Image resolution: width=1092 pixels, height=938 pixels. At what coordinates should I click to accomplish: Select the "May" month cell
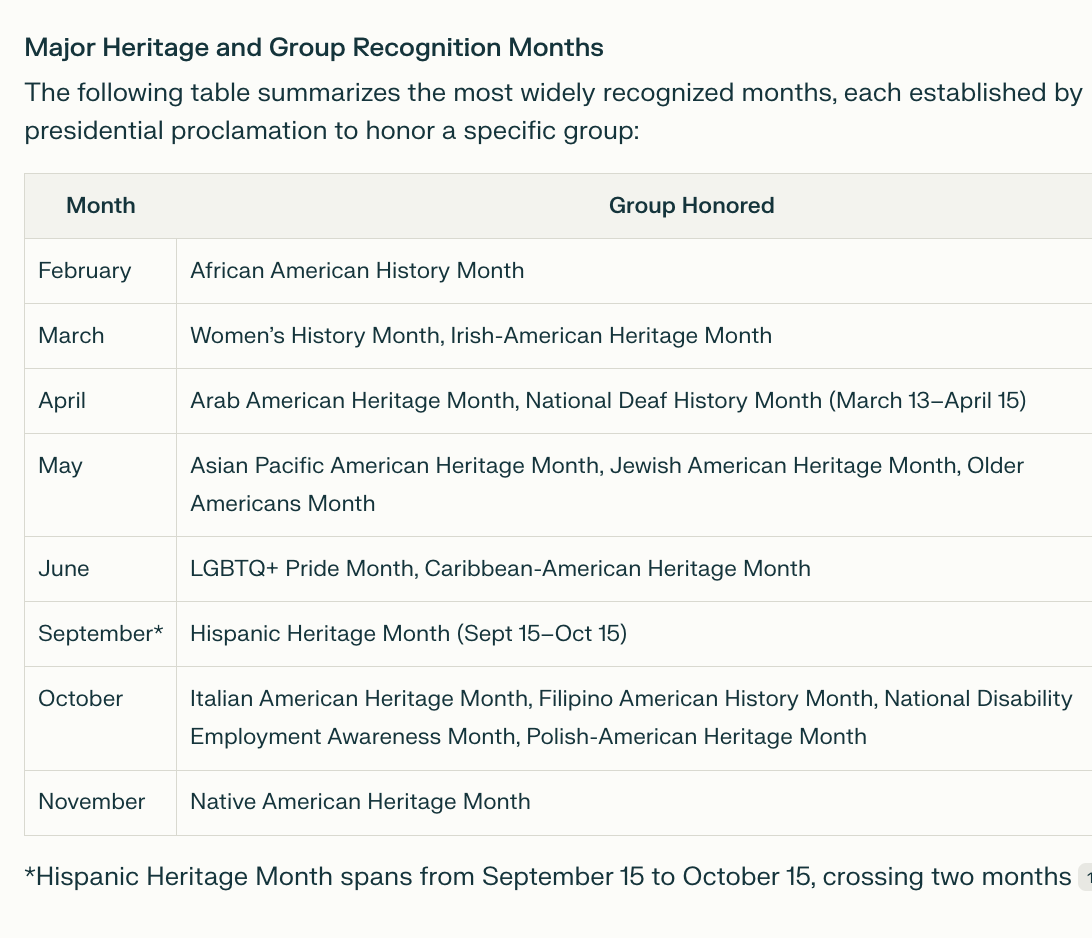click(60, 466)
